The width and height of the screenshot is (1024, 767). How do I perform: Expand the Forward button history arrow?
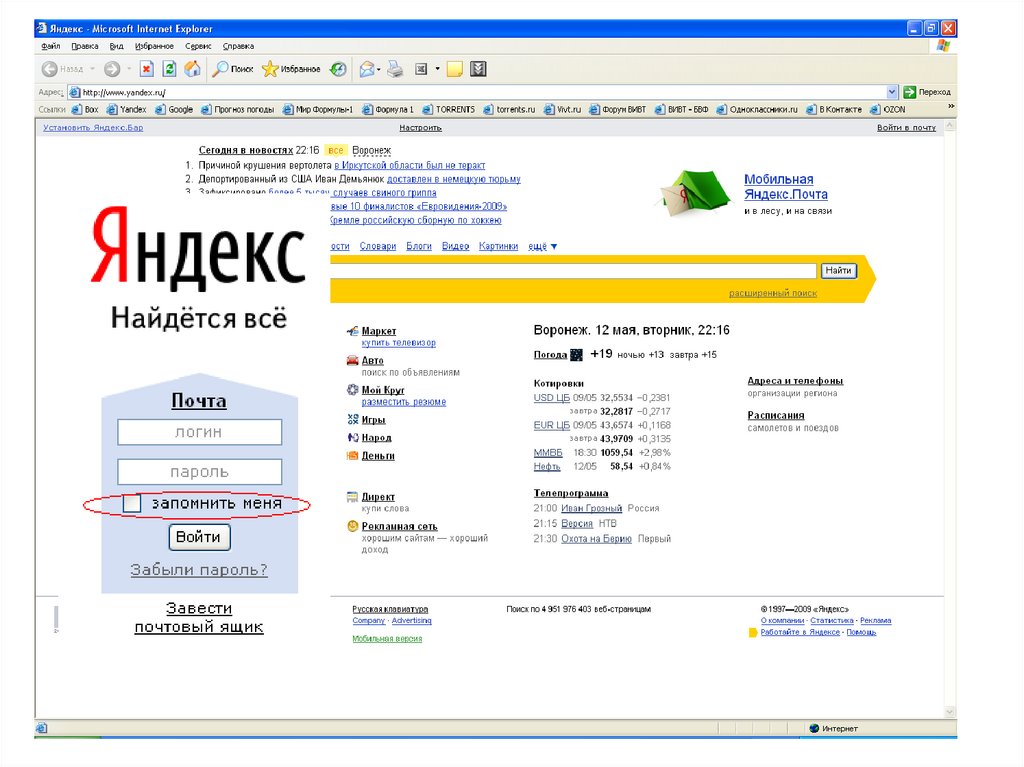click(129, 69)
